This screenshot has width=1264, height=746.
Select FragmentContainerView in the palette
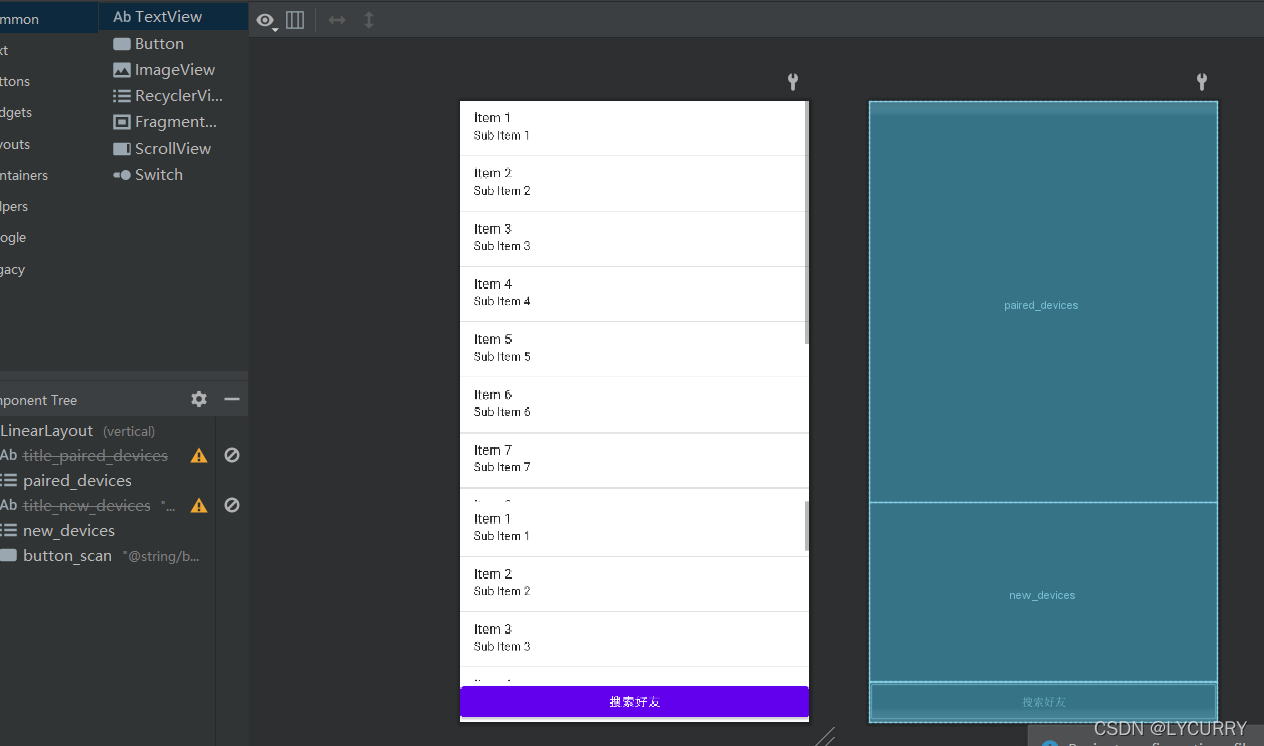click(x=173, y=122)
